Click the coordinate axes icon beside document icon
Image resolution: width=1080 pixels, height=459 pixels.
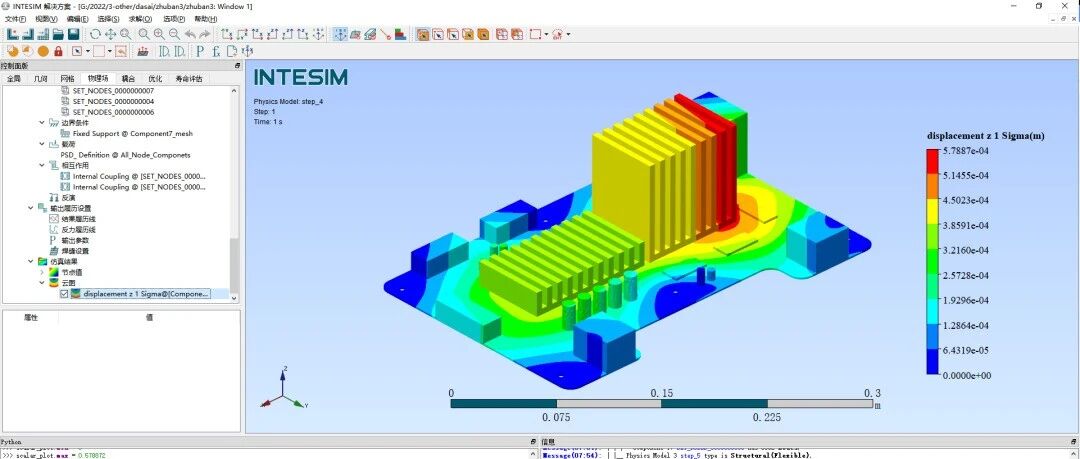[x=248, y=51]
